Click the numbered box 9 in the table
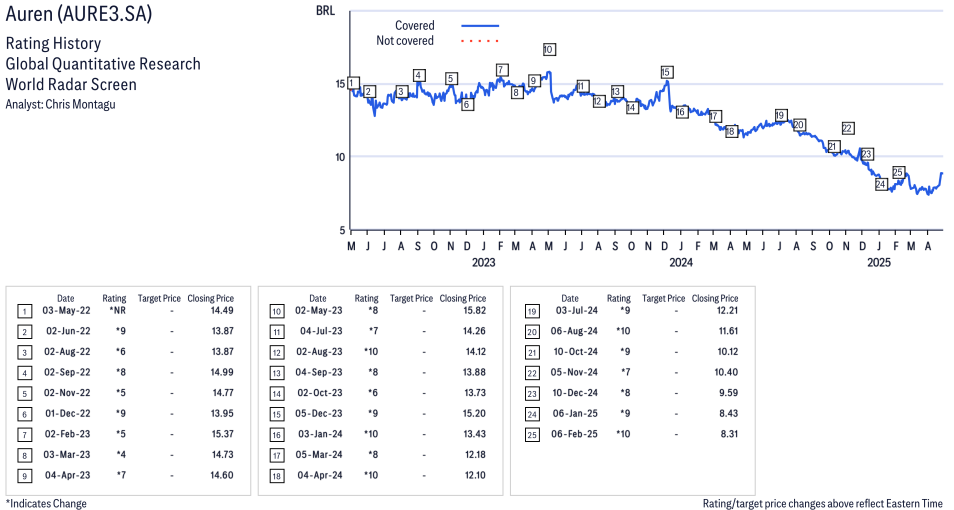 pyautogui.click(x=25, y=476)
